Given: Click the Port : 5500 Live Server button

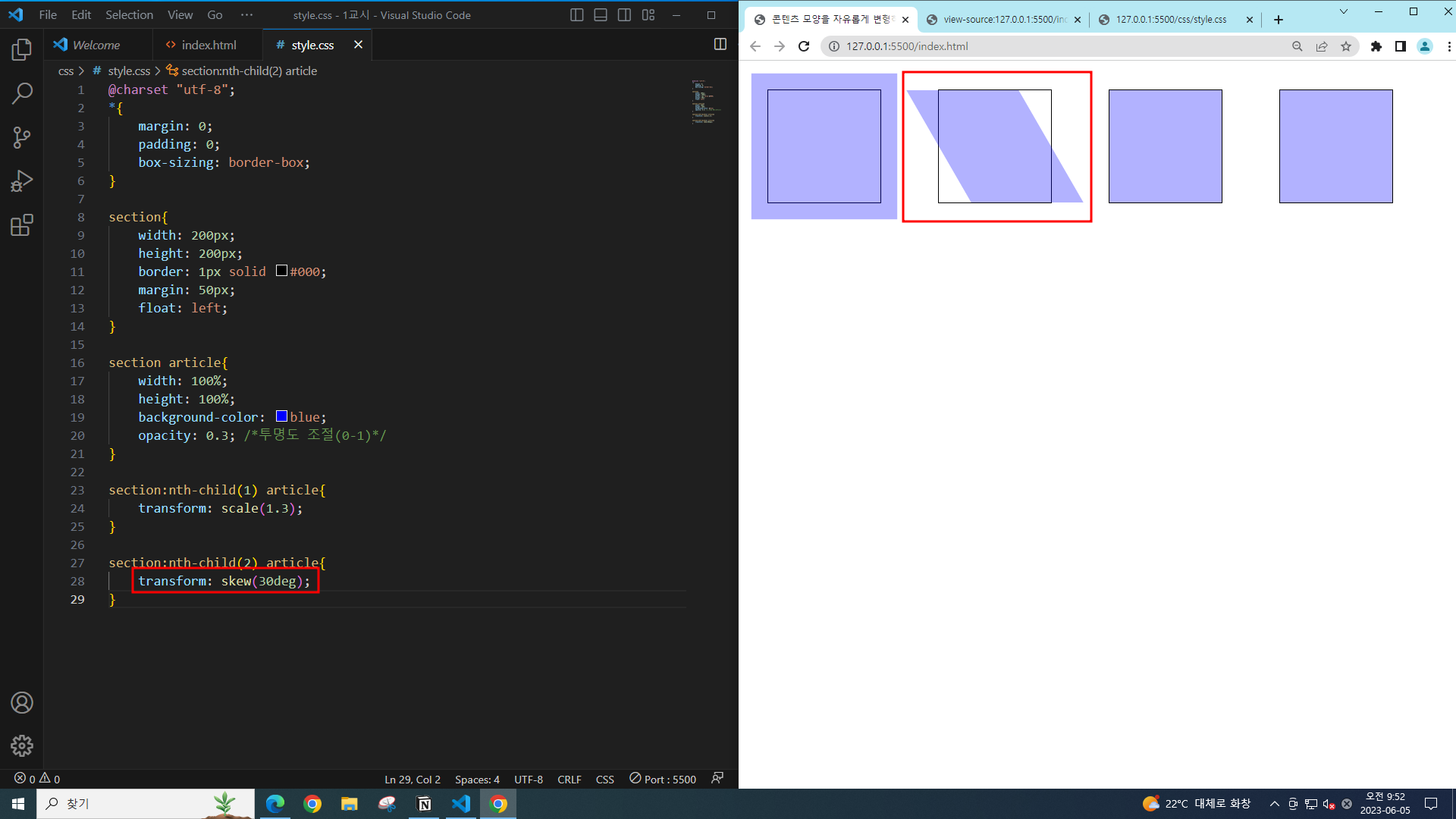Looking at the screenshot, I should click(663, 780).
